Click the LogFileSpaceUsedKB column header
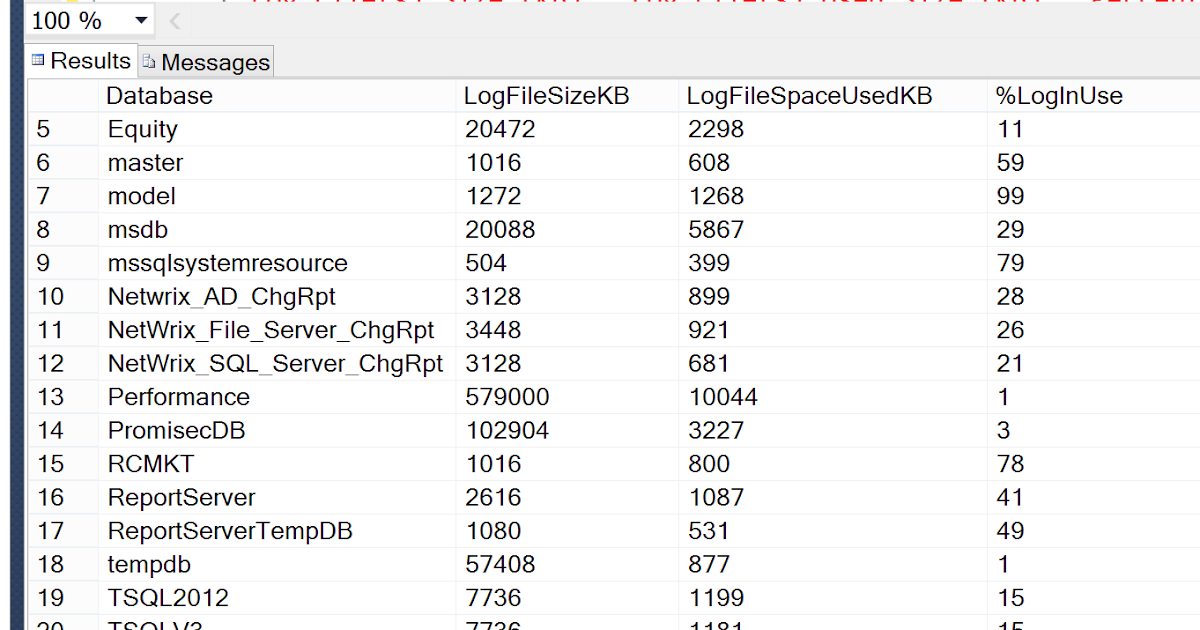This screenshot has height=630, width=1200. pyautogui.click(x=808, y=95)
